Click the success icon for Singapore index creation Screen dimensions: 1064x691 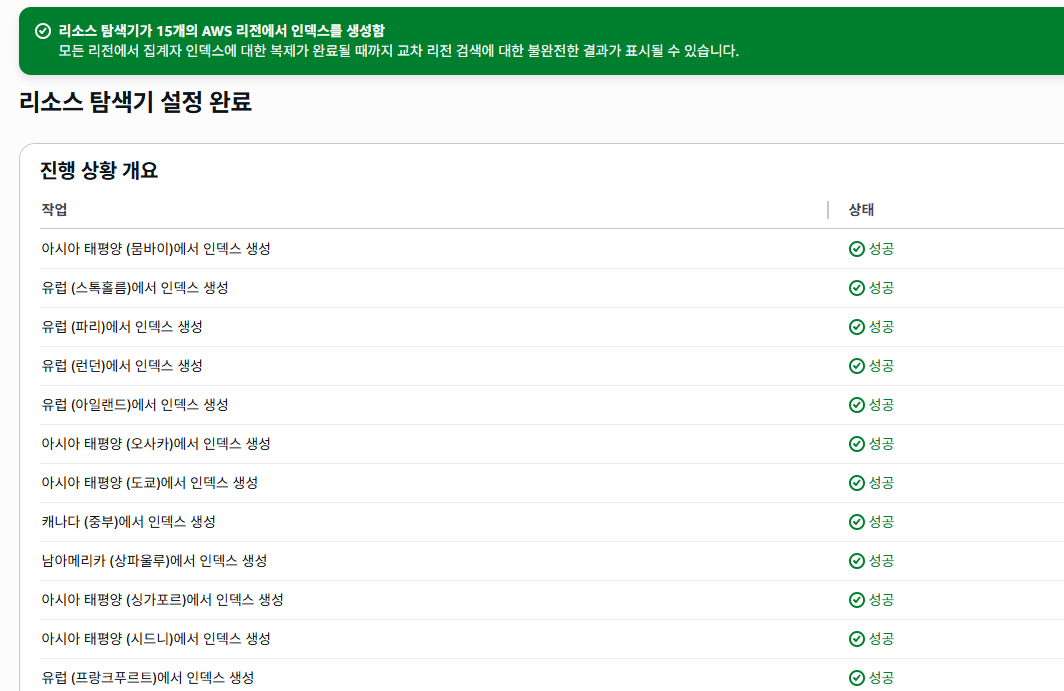(857, 599)
